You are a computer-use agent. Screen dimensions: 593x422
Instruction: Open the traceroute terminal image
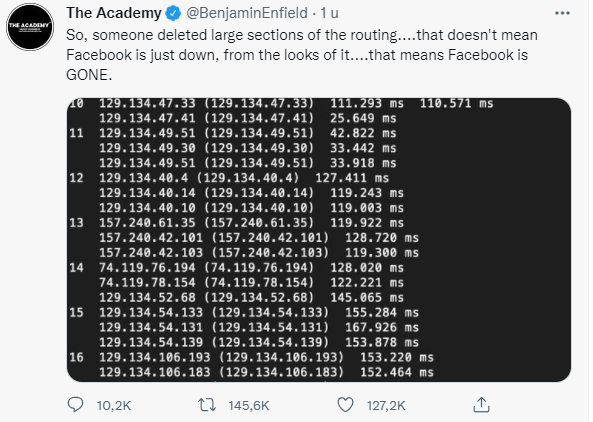(319, 240)
